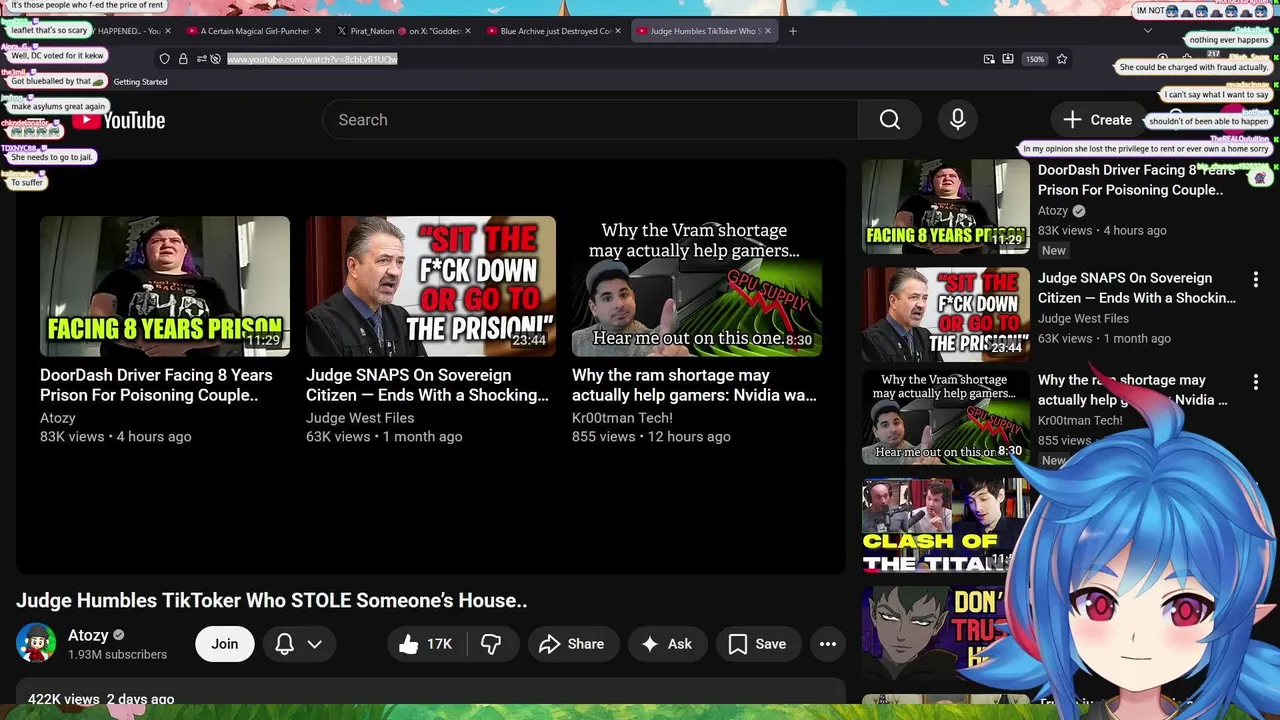Click the shield tracking protection icon

(x=165, y=59)
